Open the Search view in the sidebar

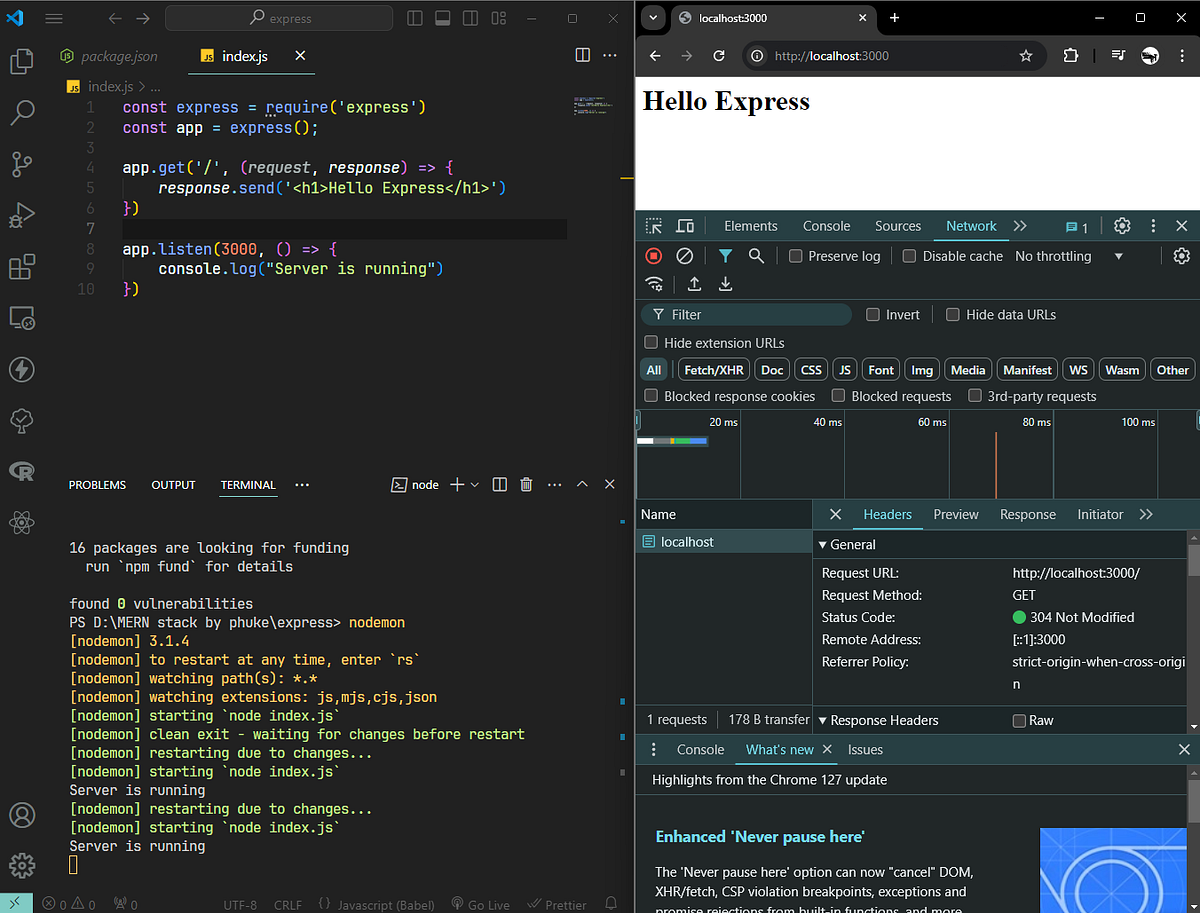tap(22, 113)
